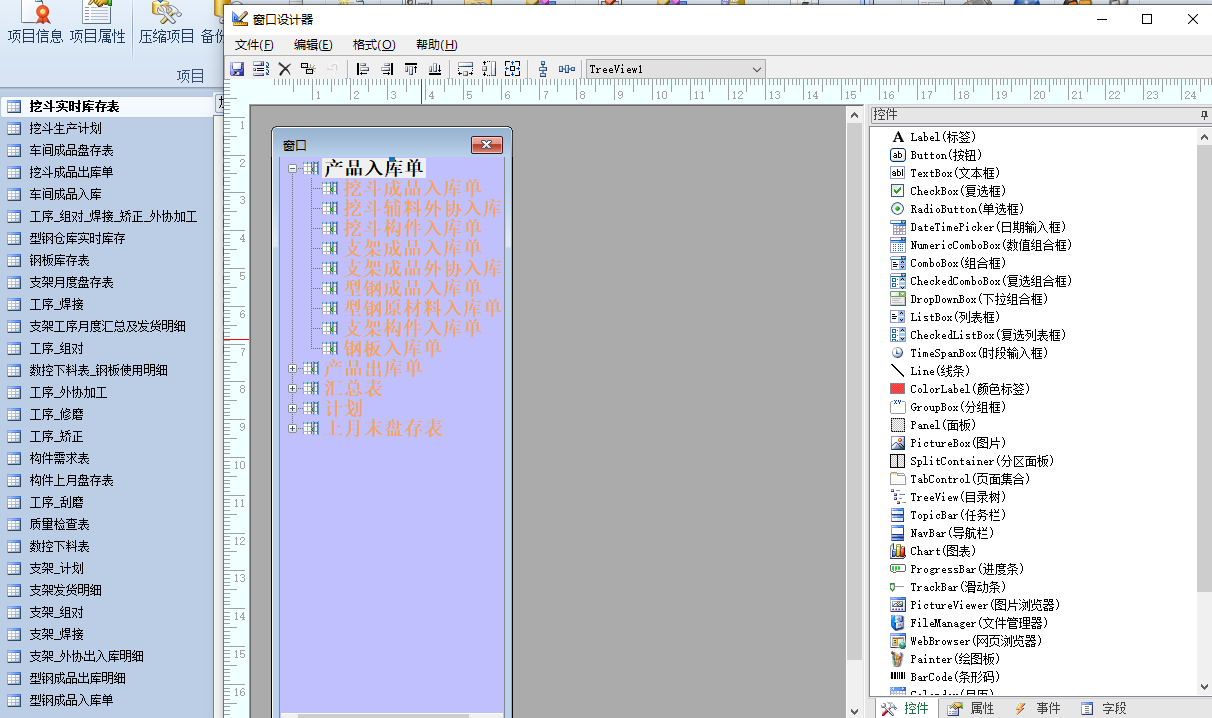Click the horizontal spacing toolbar icon
The image size is (1212, 718).
pyautogui.click(x=567, y=69)
